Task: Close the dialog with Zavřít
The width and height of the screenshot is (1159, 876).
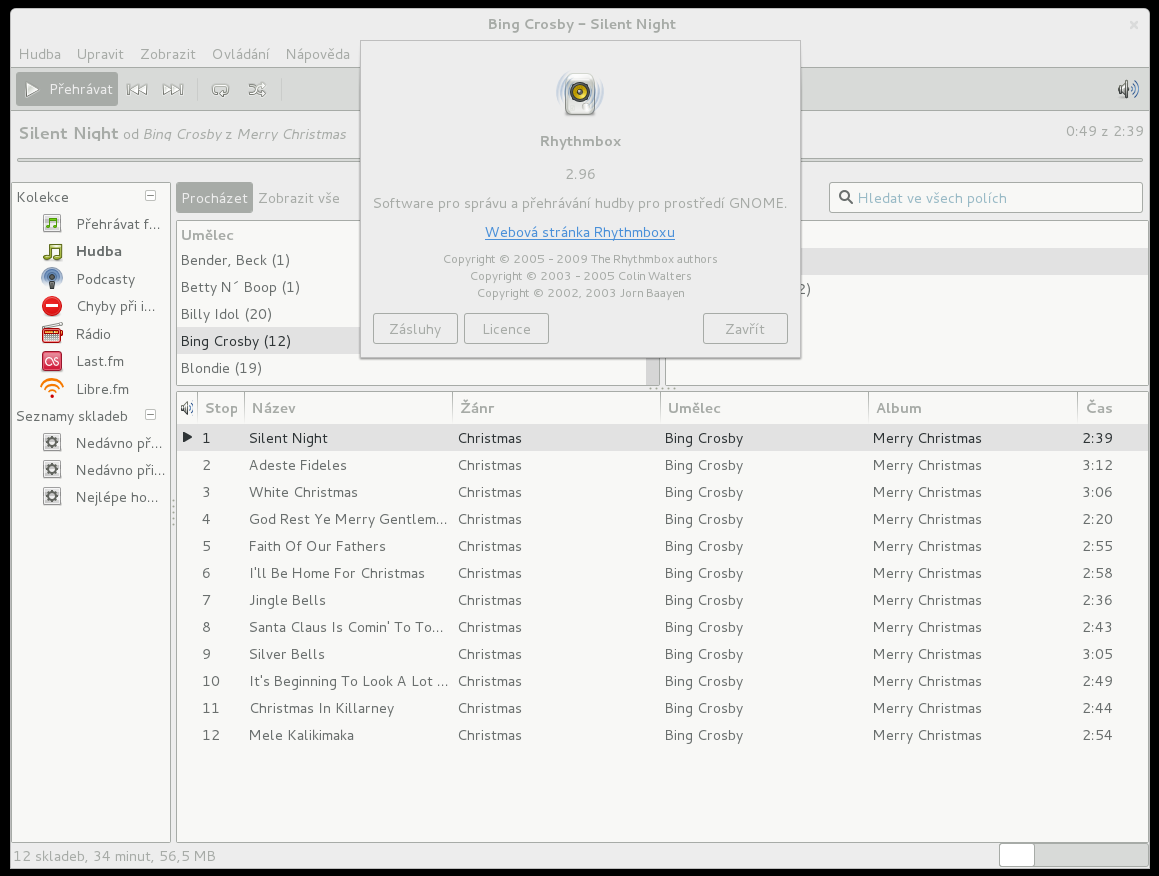Action: [x=745, y=329]
